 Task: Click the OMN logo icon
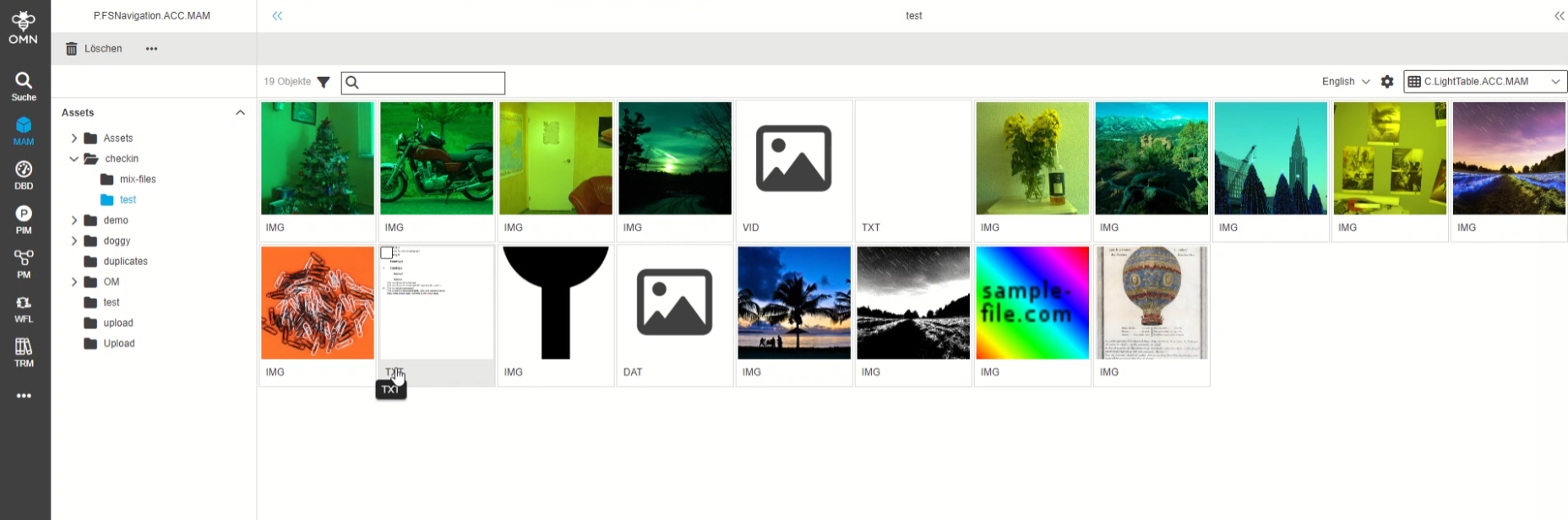24,27
